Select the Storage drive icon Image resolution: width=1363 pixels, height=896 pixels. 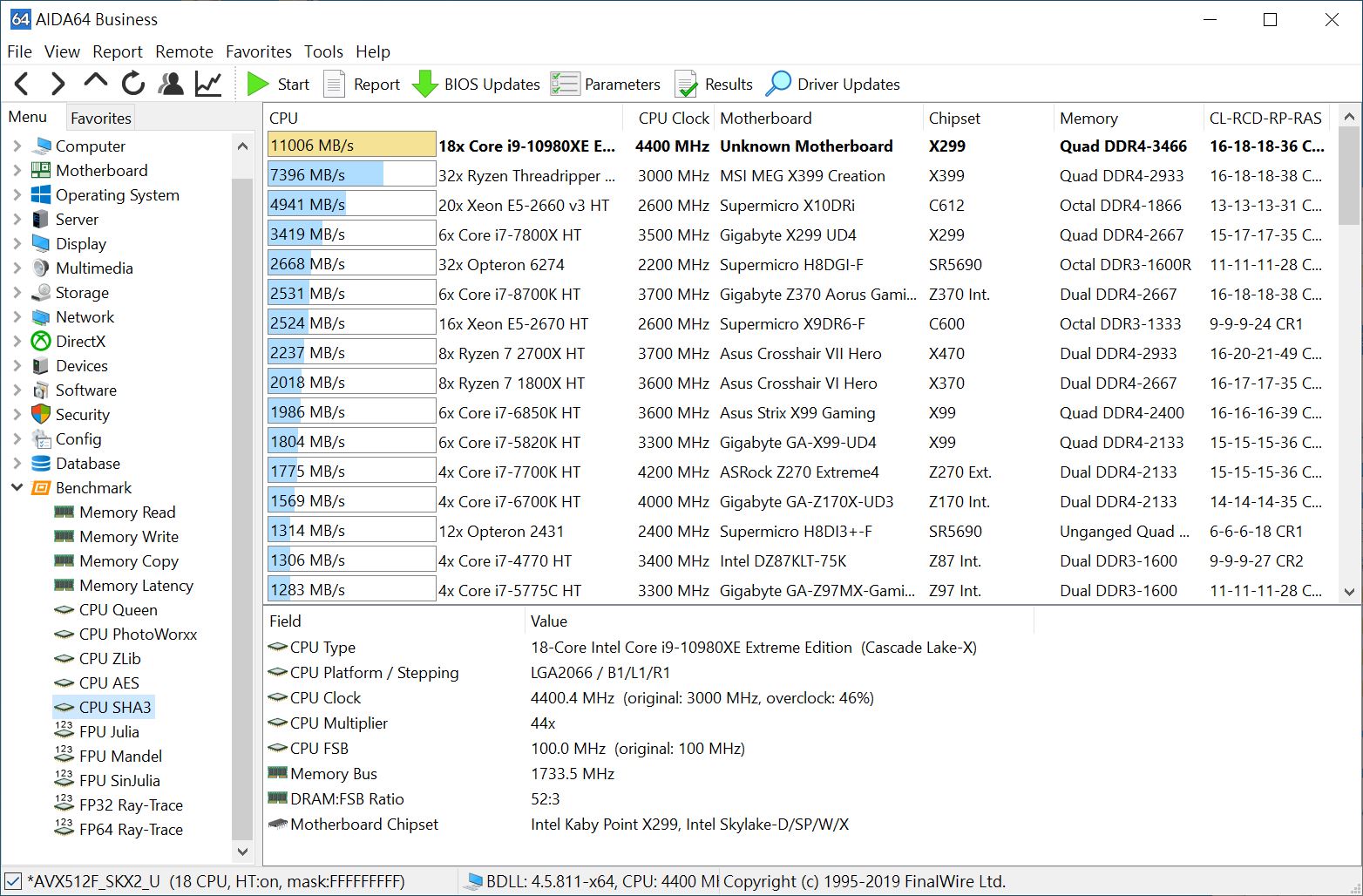click(41, 293)
